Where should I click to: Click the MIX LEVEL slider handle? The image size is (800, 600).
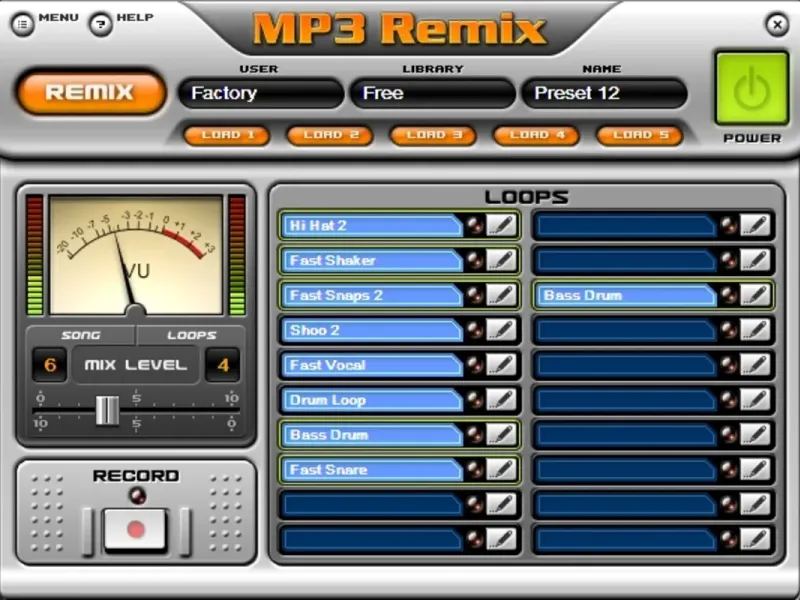107,410
